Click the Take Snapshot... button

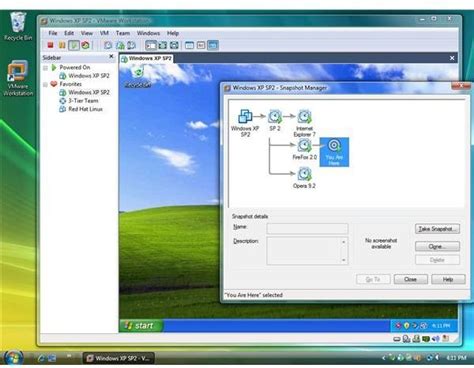coord(437,229)
